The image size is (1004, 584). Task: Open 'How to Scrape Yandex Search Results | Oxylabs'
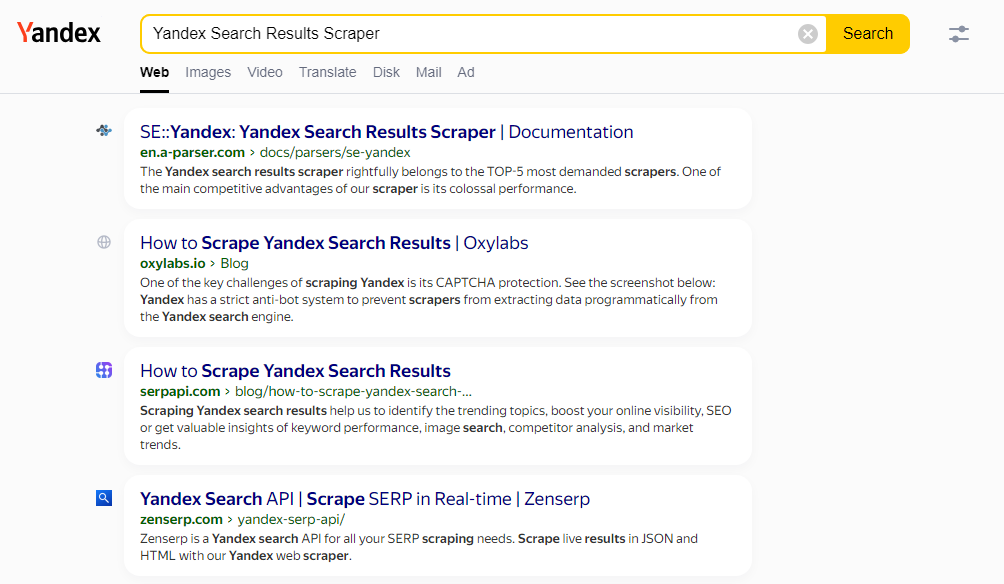[x=334, y=242]
